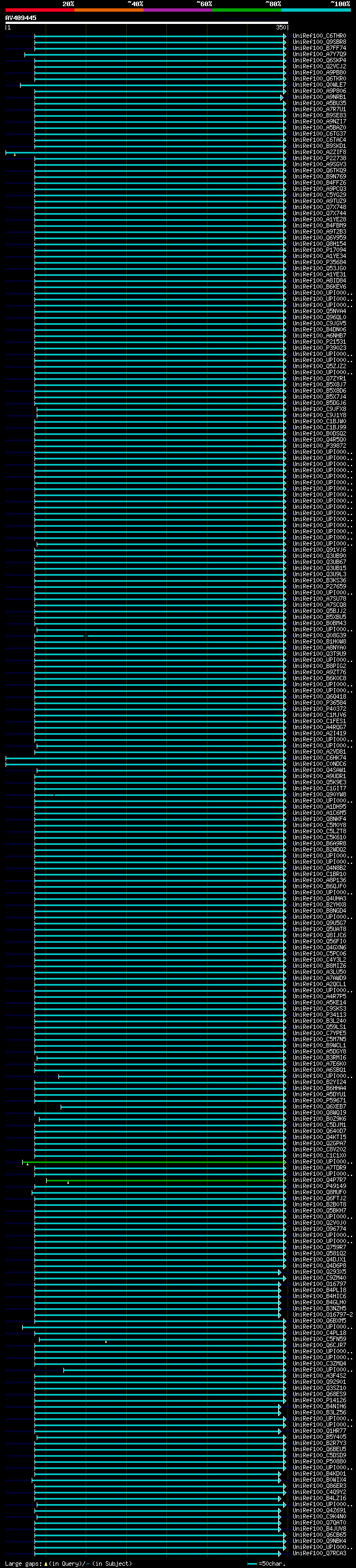This screenshot has width=356, height=1568.
Task: Select the UniRef100_B6KEV6 label
Action: point(319,286)
